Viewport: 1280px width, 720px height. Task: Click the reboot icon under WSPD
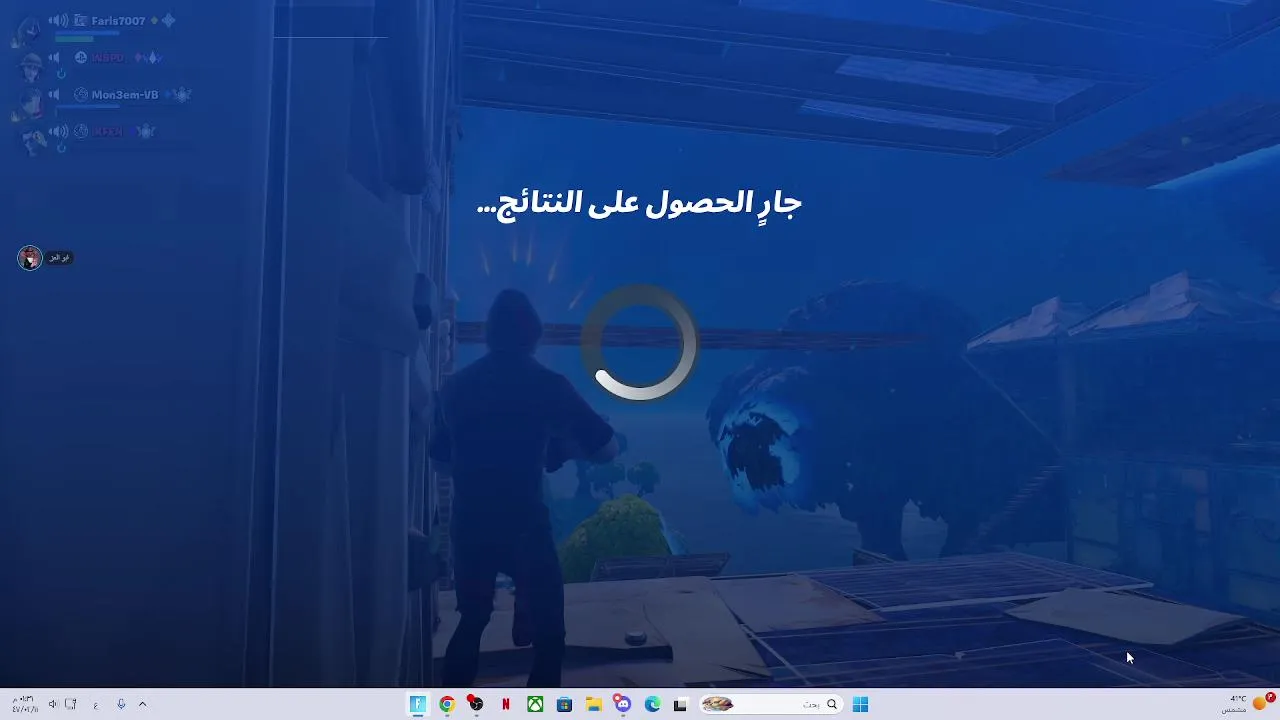coord(61,74)
